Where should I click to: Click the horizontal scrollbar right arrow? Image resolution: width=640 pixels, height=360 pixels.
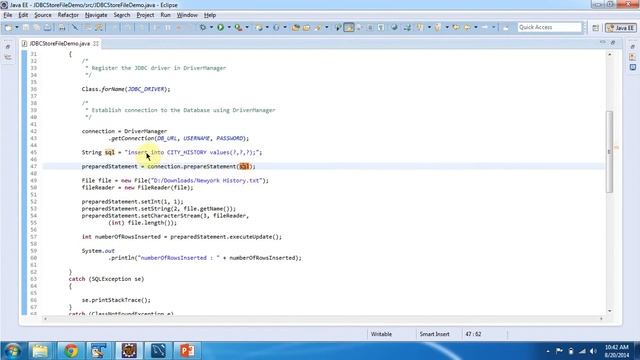[x=601, y=319]
